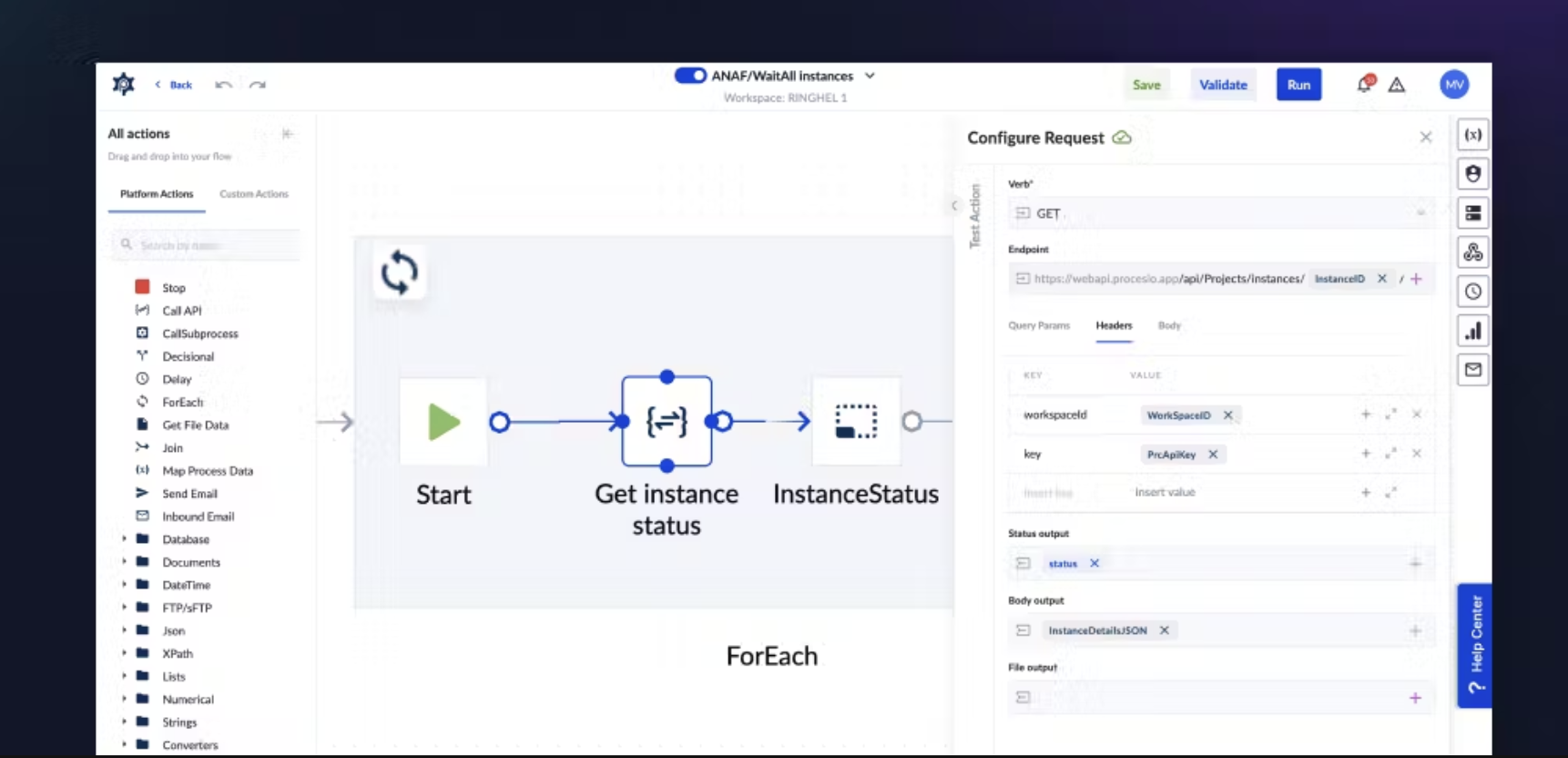The width and height of the screenshot is (1568, 758).
Task: Click the ForEach loop icon on canvas
Action: [399, 272]
